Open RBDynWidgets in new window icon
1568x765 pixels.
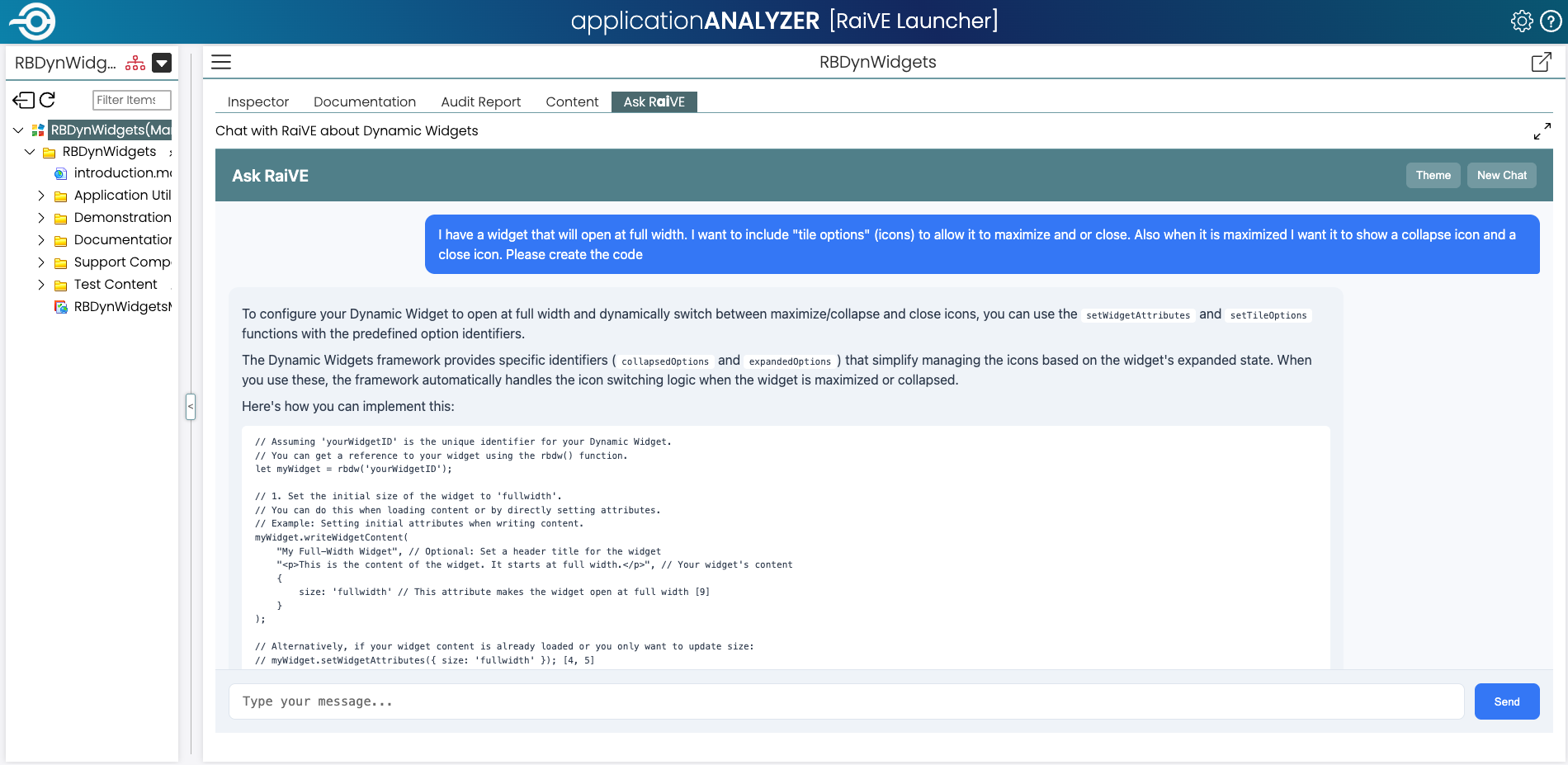tap(1541, 63)
